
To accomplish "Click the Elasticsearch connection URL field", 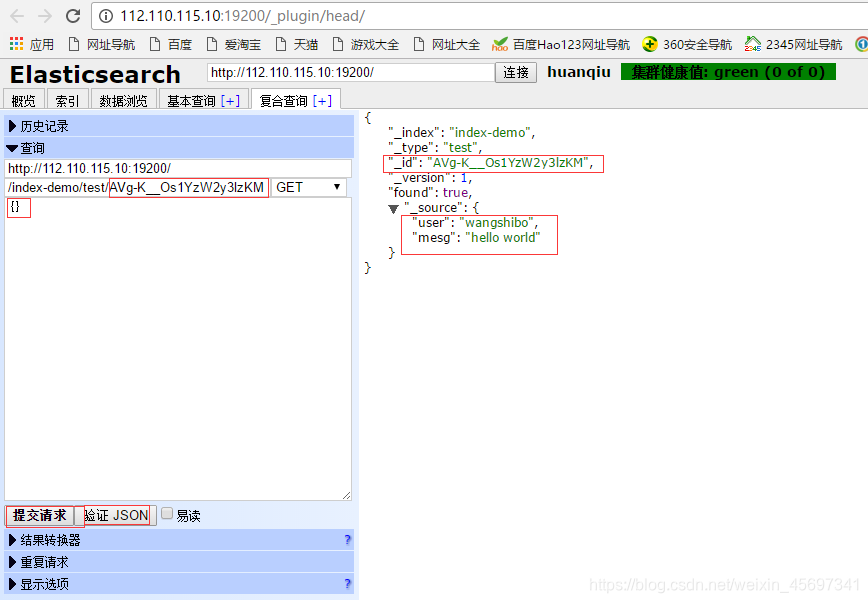I will [350, 73].
